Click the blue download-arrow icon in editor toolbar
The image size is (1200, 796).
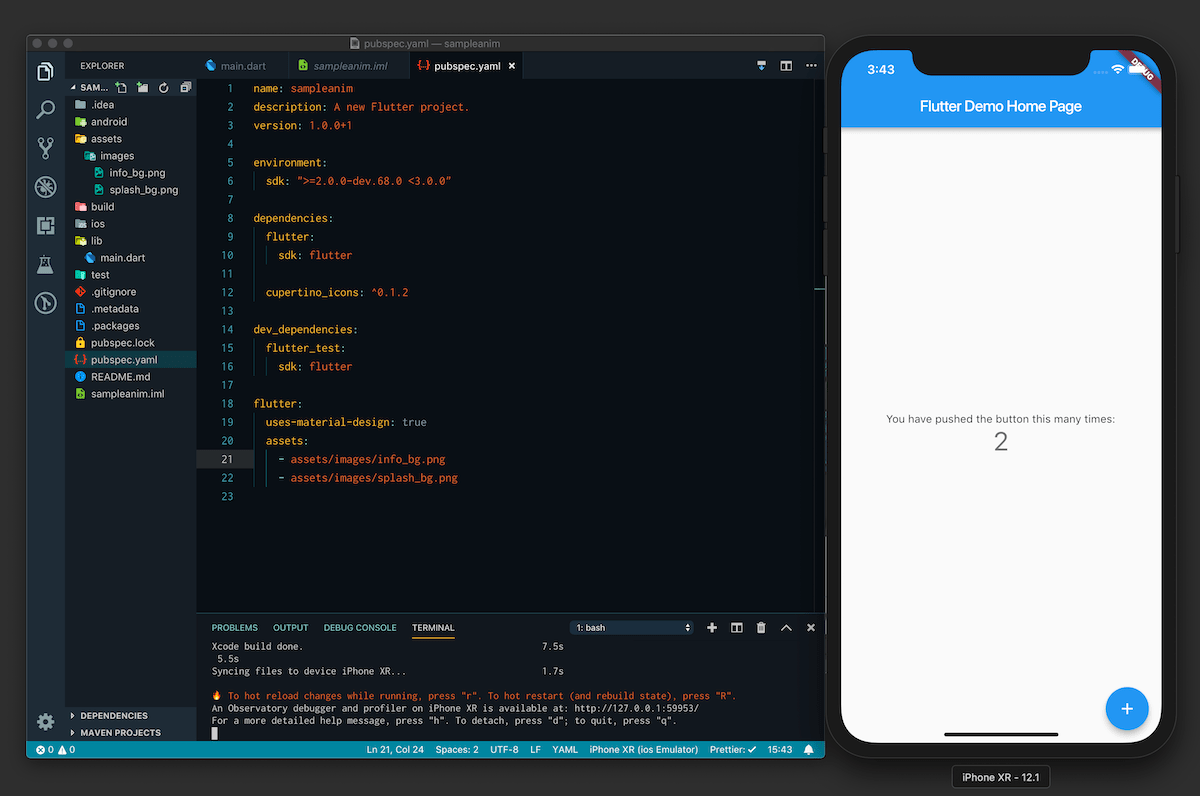point(761,66)
